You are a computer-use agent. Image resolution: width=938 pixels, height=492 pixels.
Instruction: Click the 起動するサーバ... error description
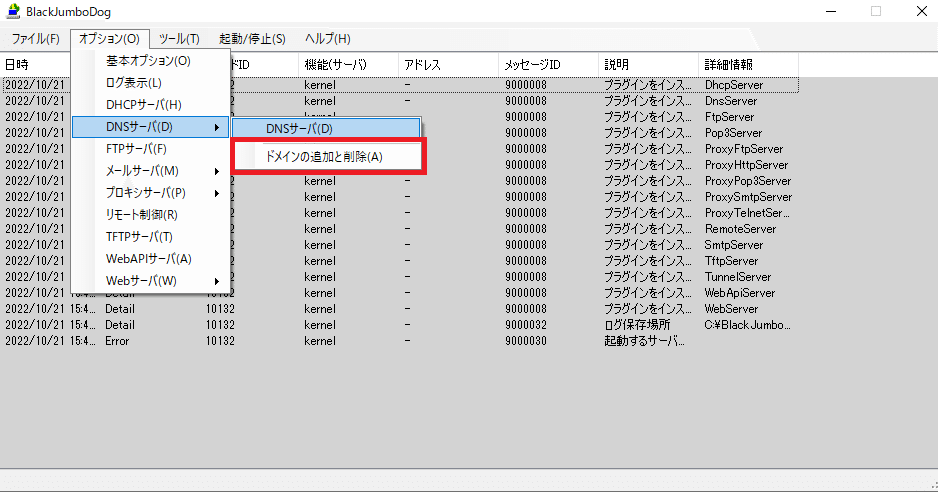(x=644, y=341)
